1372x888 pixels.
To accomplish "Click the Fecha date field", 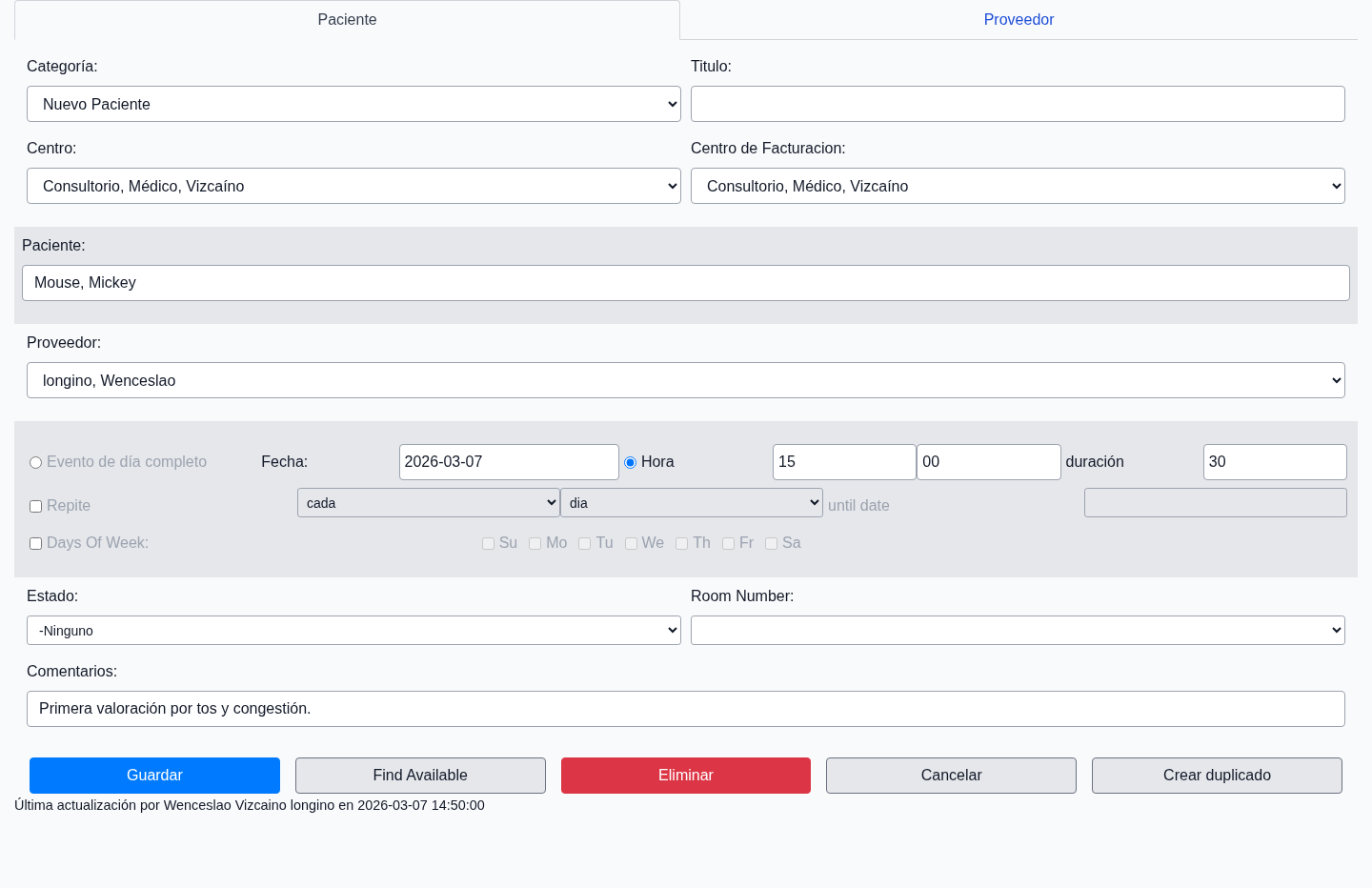I will click(x=508, y=462).
